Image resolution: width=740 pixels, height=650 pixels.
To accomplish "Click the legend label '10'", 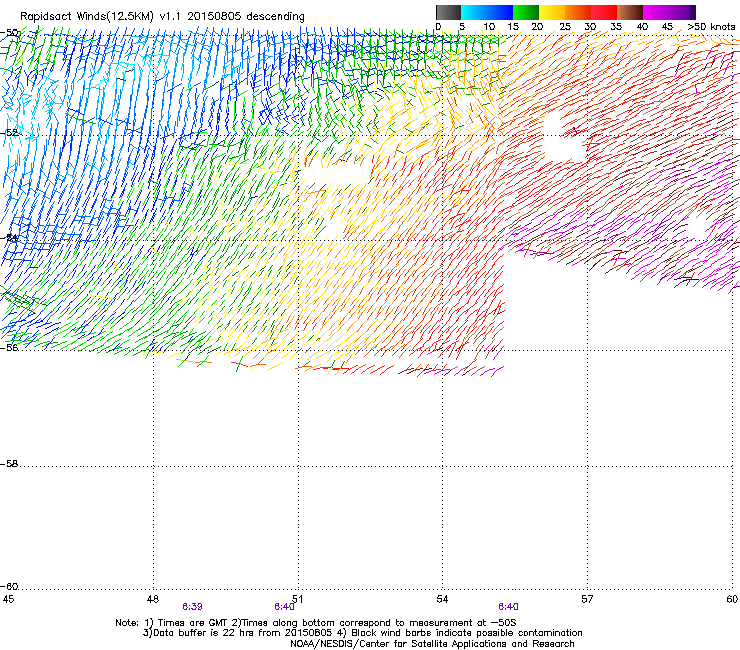I will [x=489, y=27].
